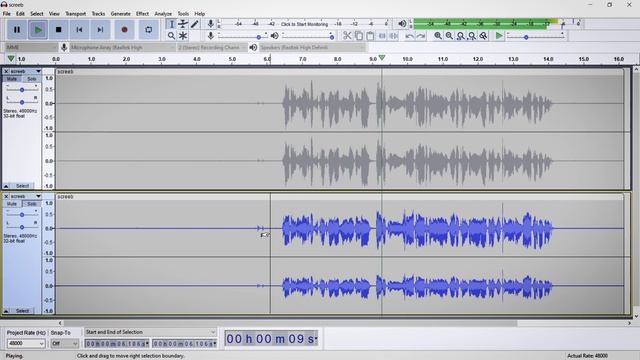
Task: Skip to the start of the track
Action: click(x=80, y=30)
